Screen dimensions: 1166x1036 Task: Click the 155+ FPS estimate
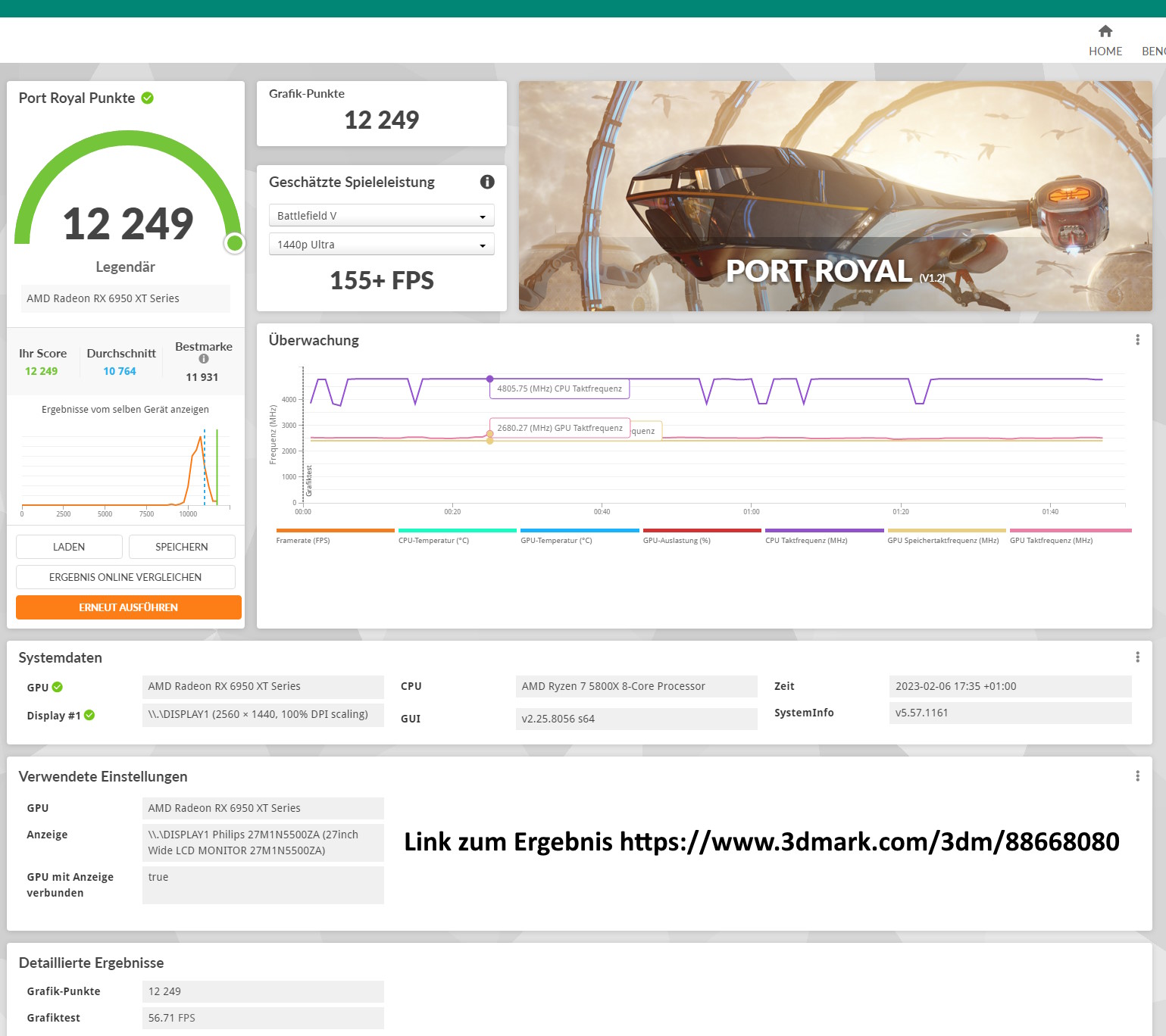pos(382,280)
